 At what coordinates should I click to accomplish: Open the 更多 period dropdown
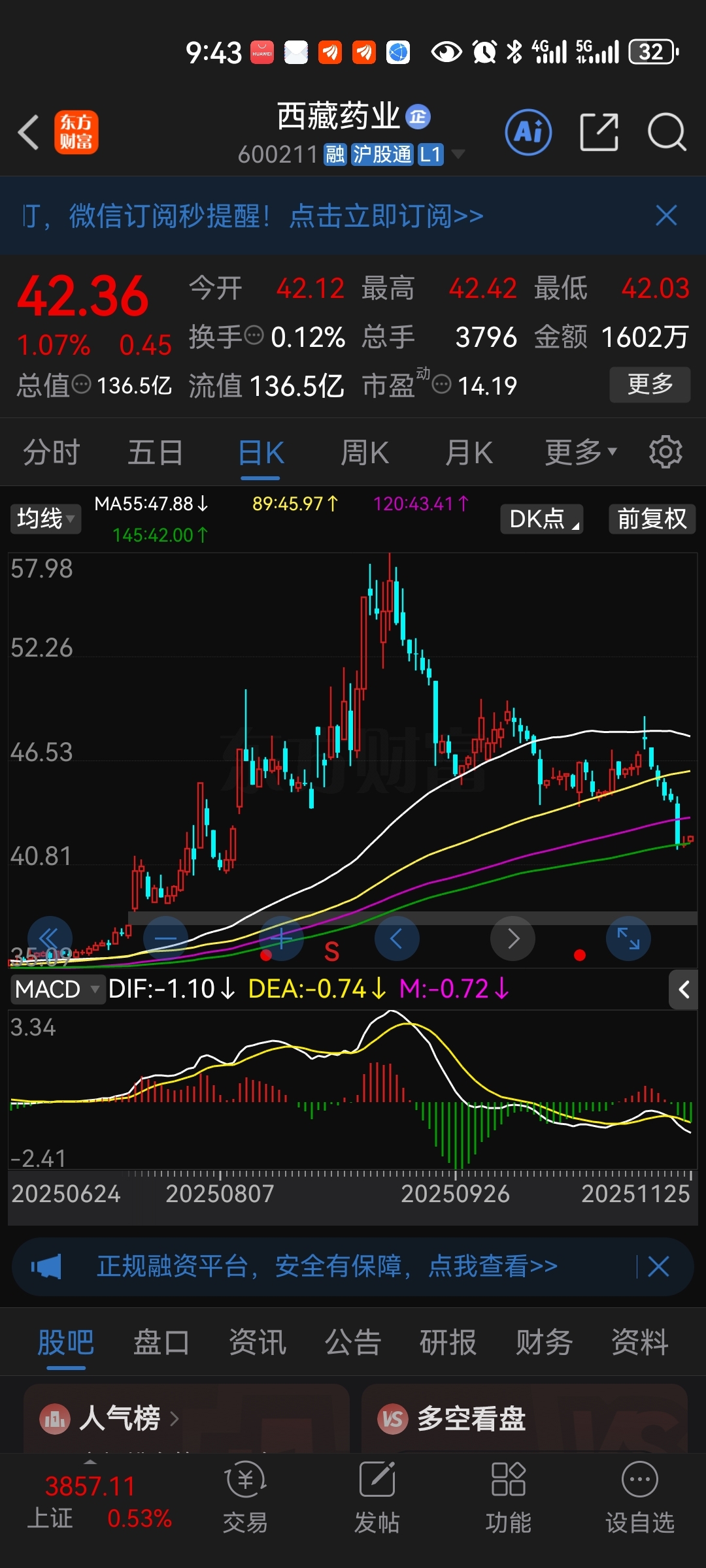[x=580, y=452]
